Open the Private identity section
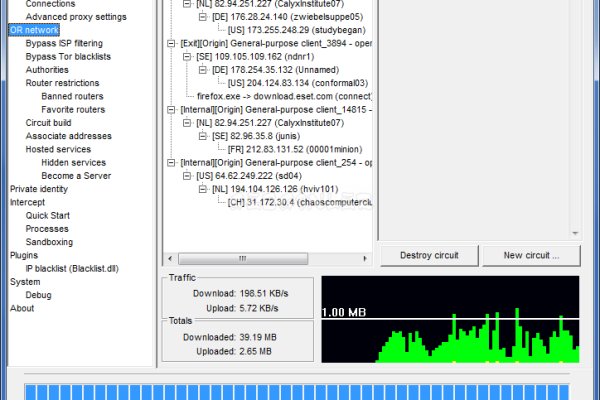Image resolution: width=600 pixels, height=400 pixels. 39,188
